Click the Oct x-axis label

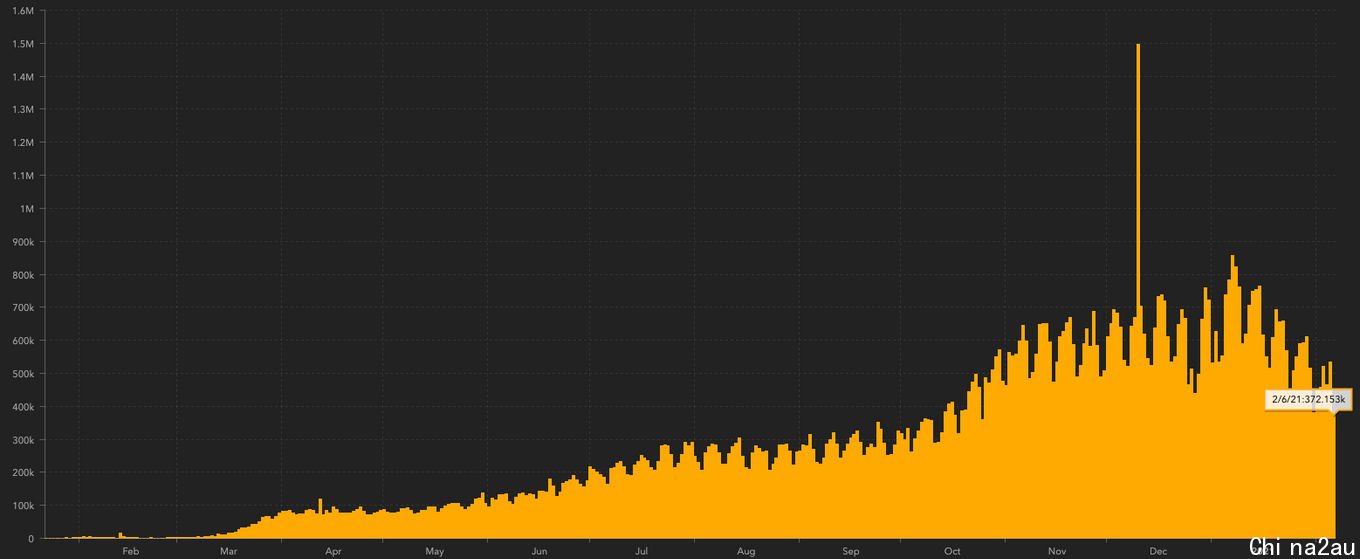pyautogui.click(x=952, y=551)
